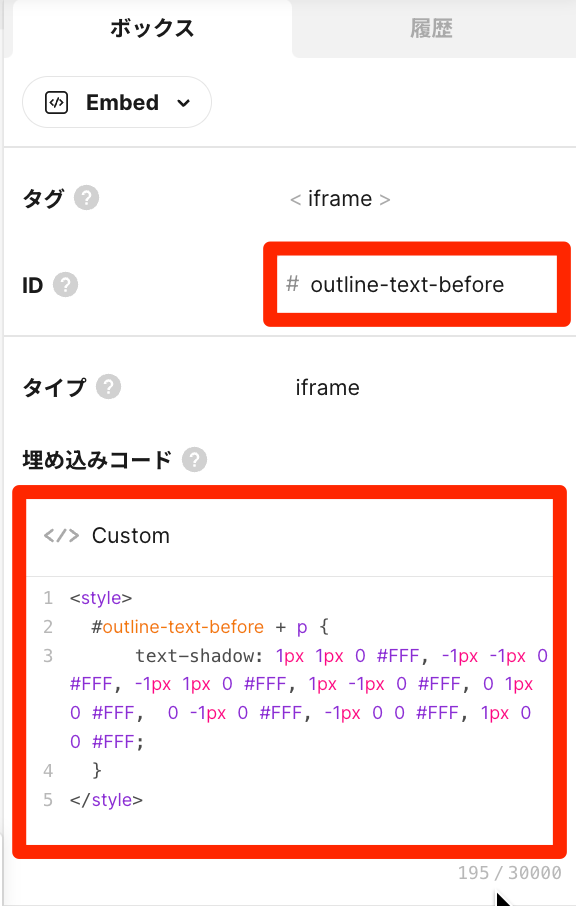Click the closing style tag on line 5

point(106,800)
